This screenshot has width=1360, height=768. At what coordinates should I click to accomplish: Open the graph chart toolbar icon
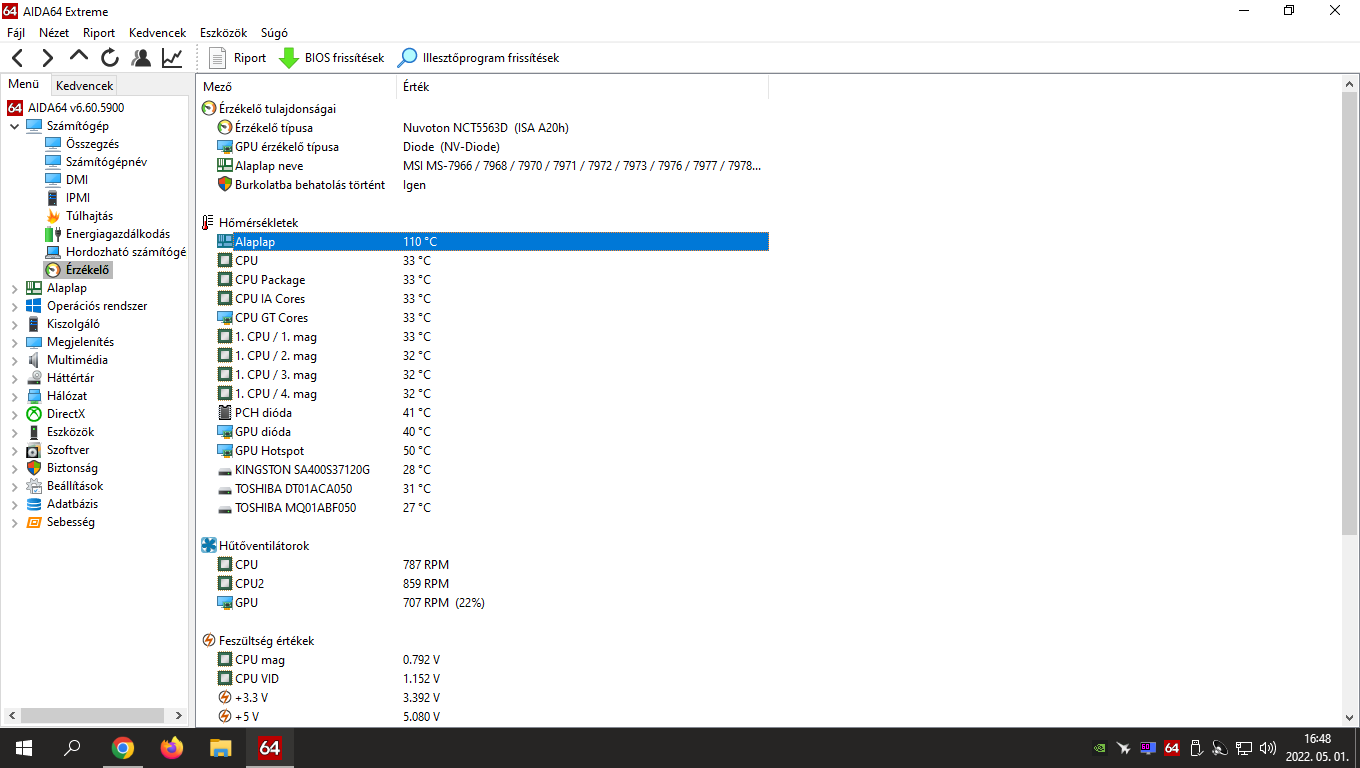[172, 58]
